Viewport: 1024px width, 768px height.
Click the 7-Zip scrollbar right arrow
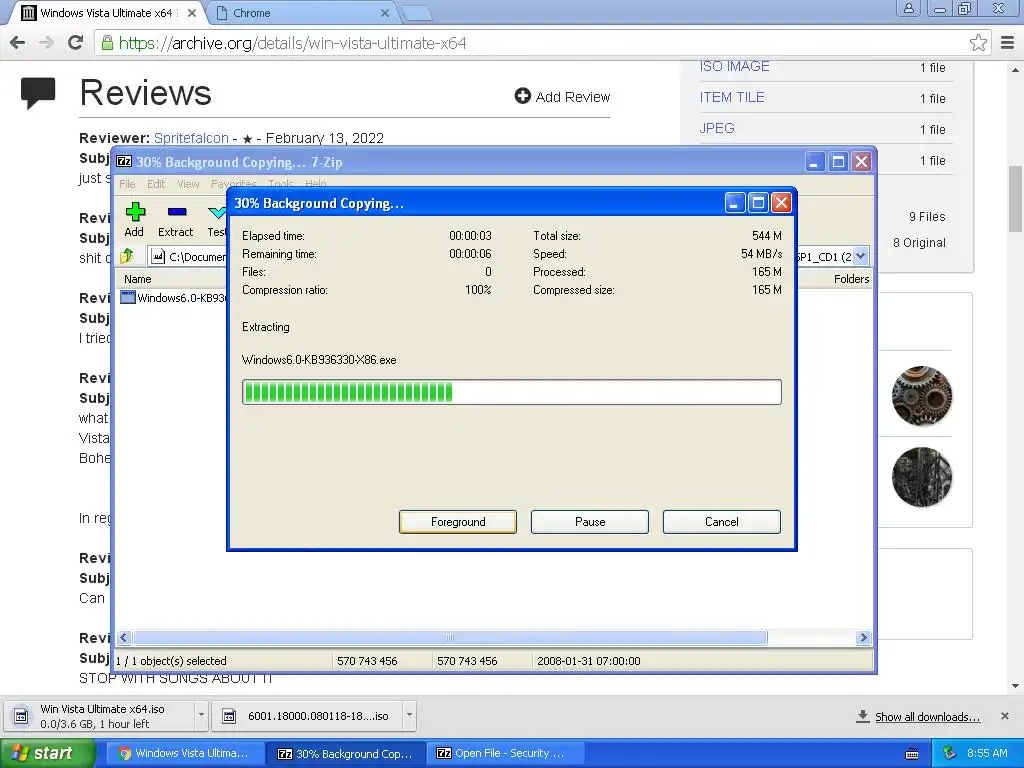click(x=863, y=637)
